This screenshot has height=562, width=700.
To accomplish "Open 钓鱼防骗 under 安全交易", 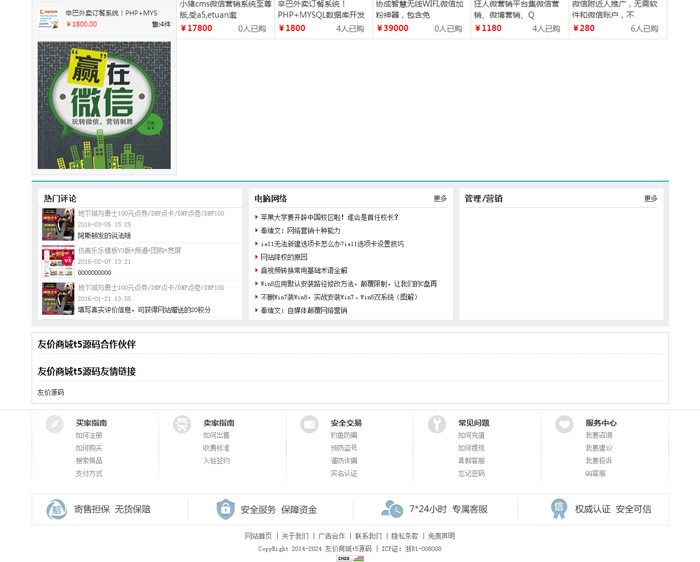I will click(344, 435).
